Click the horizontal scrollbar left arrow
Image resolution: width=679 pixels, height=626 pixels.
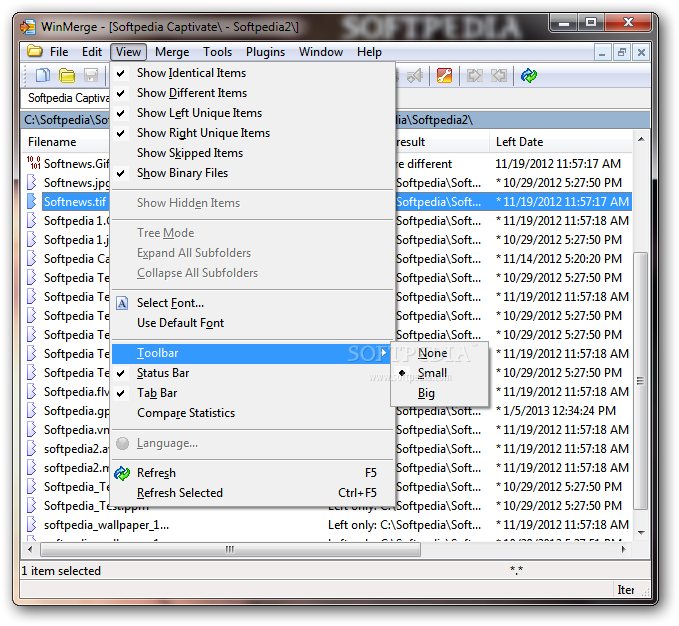pos(30,549)
